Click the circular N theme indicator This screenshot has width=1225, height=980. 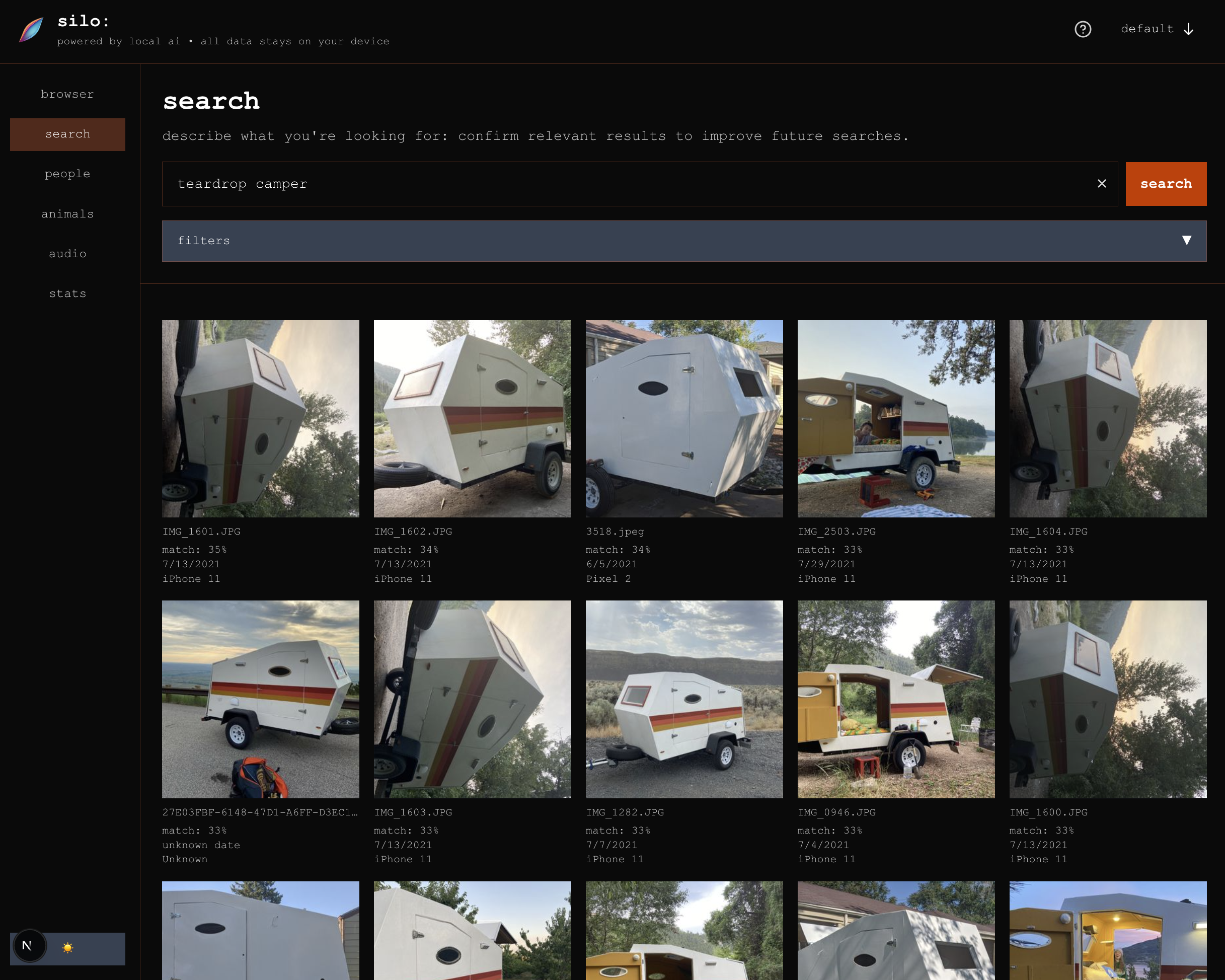(30, 946)
